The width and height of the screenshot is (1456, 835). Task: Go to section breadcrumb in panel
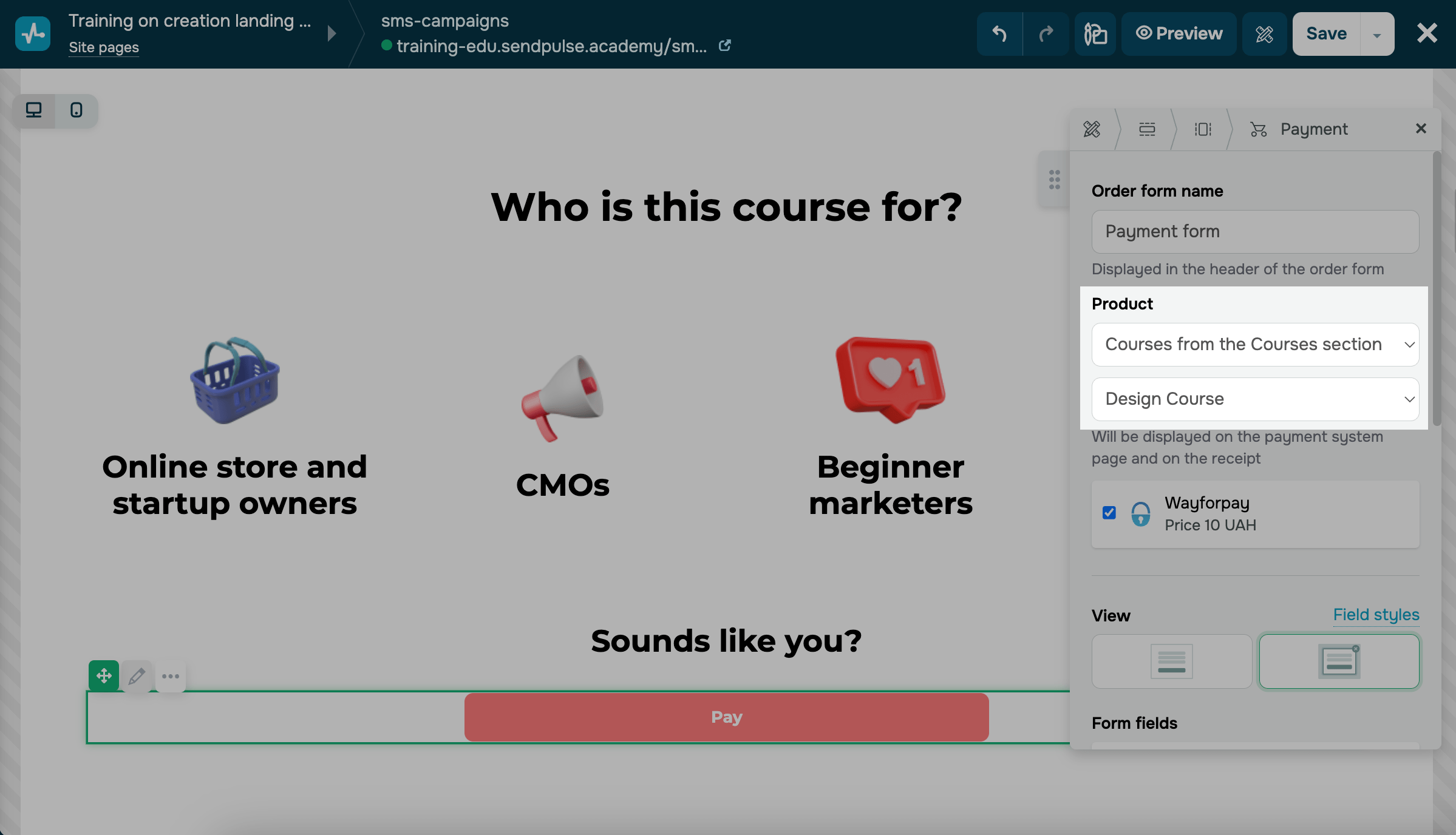(1147, 129)
